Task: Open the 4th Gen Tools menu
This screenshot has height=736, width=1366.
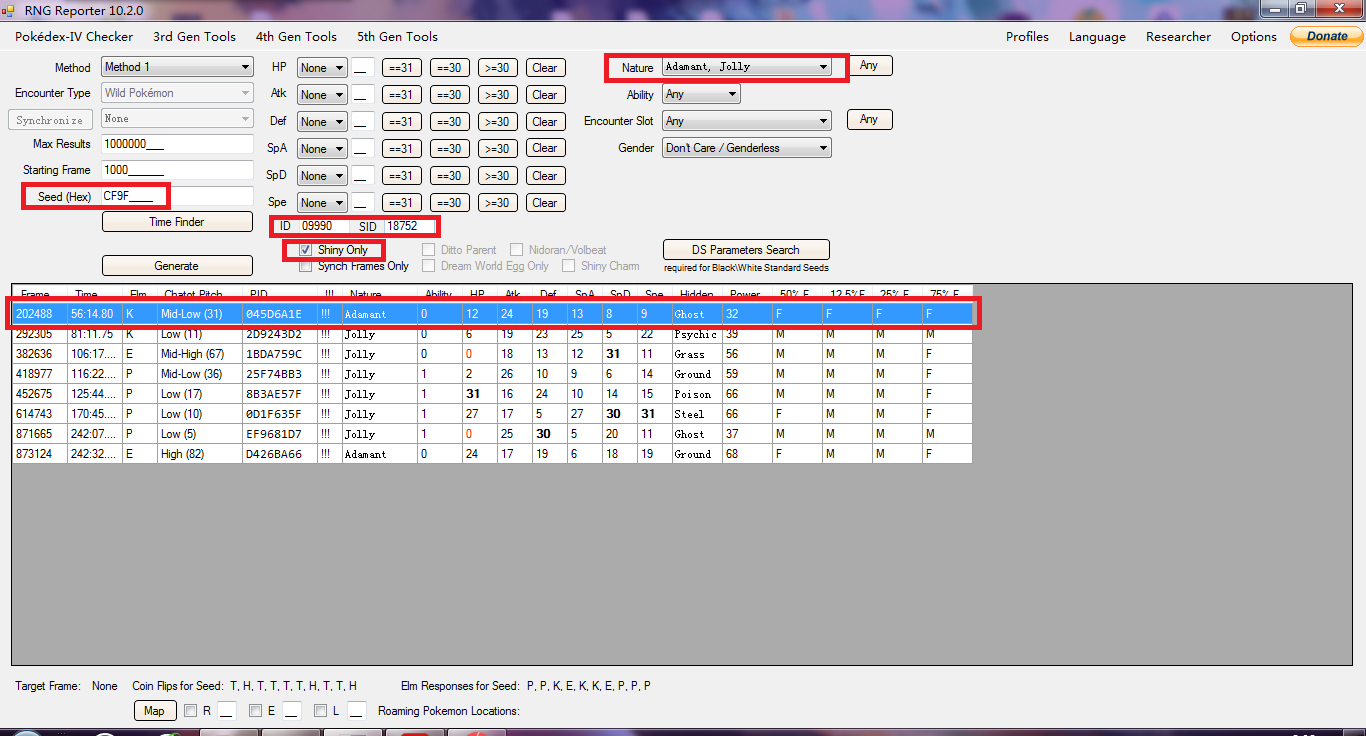Action: point(296,36)
